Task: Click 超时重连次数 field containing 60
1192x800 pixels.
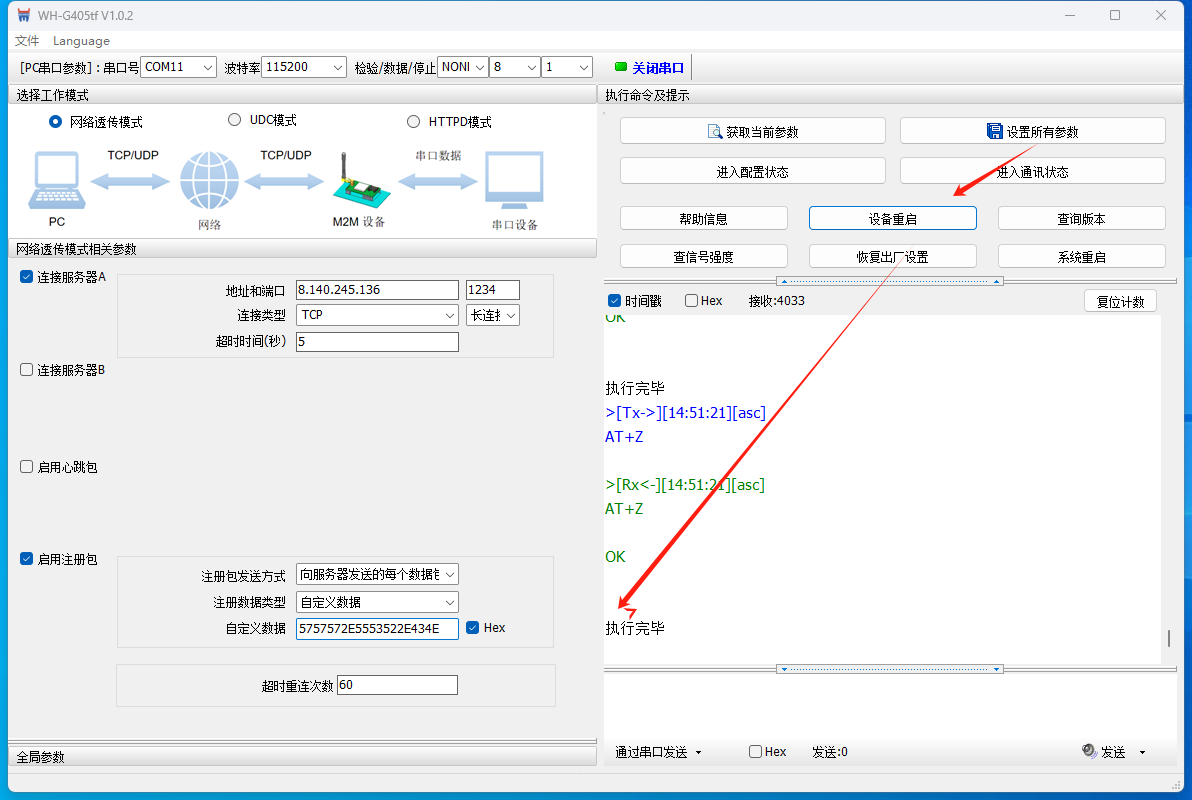Action: (398, 685)
